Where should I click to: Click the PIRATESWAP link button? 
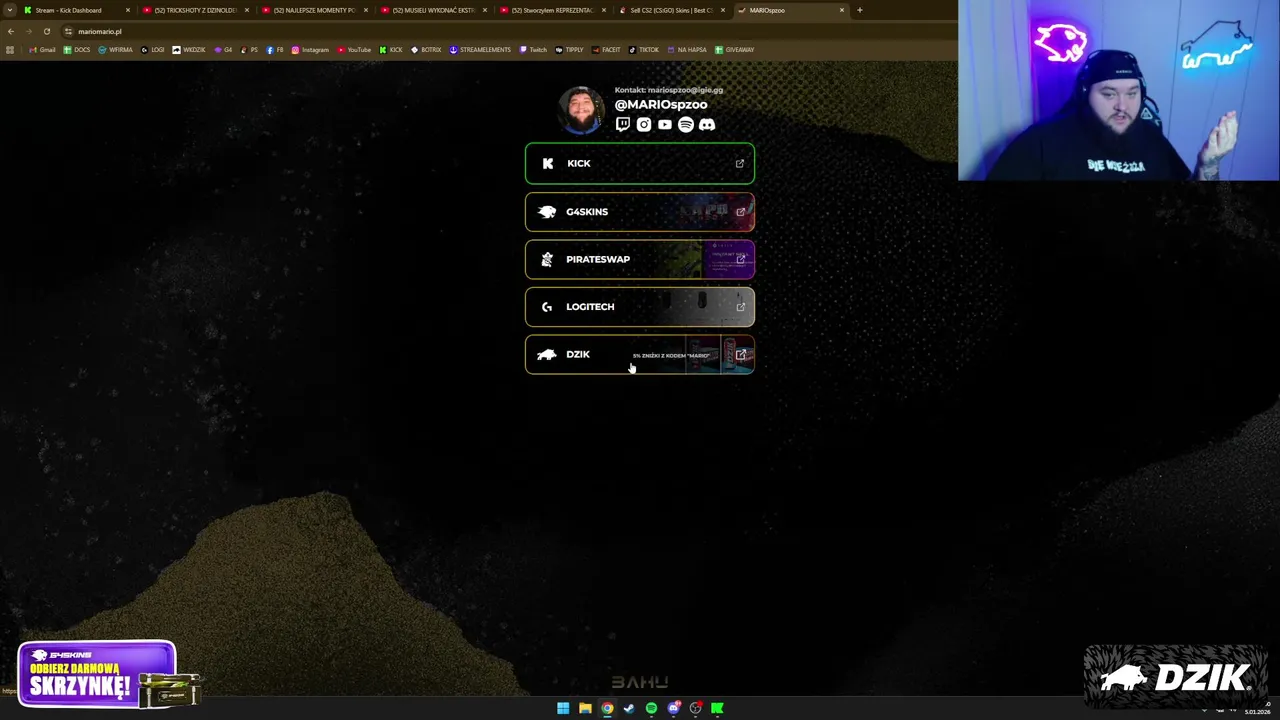[640, 259]
